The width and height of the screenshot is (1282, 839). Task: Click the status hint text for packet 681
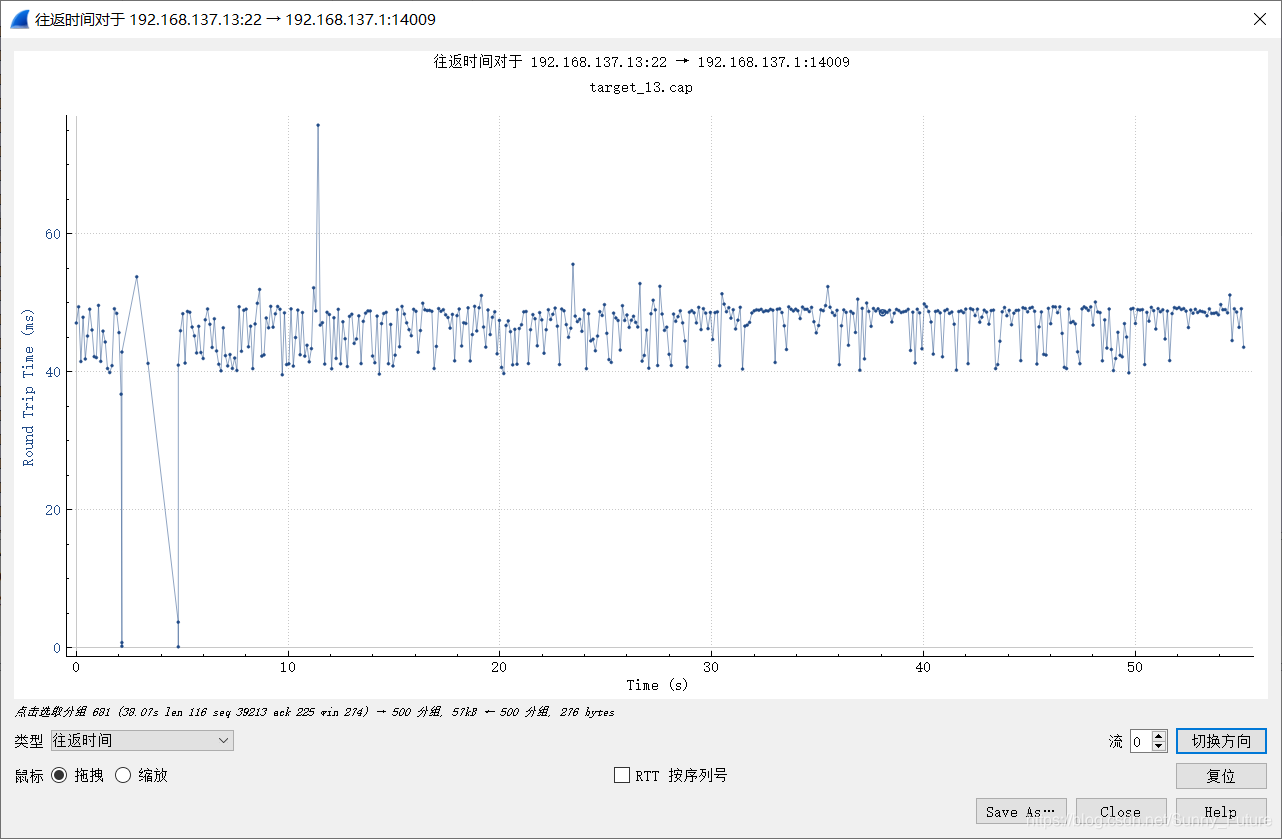315,712
